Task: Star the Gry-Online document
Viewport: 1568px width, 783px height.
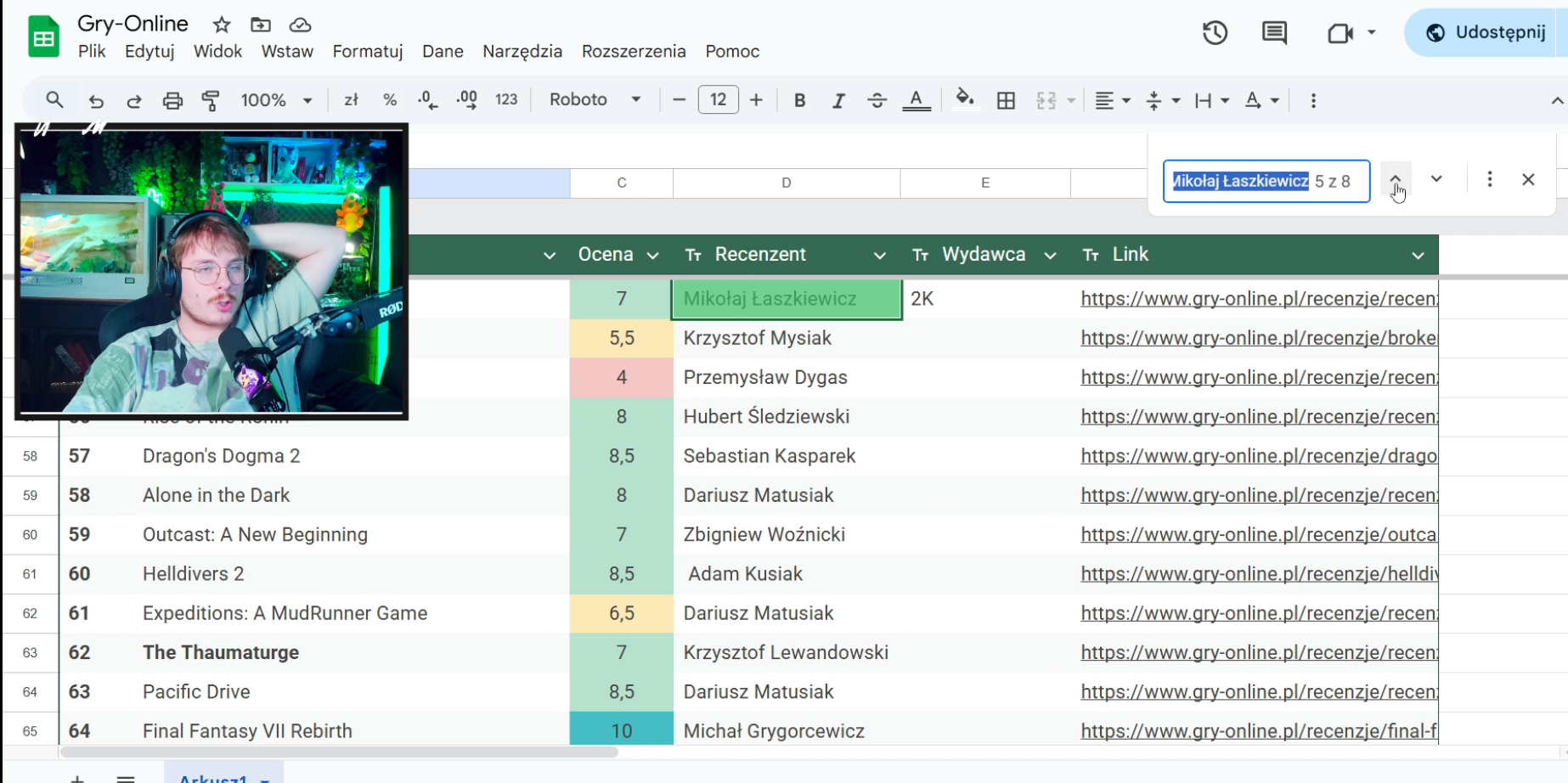Action: [222, 25]
